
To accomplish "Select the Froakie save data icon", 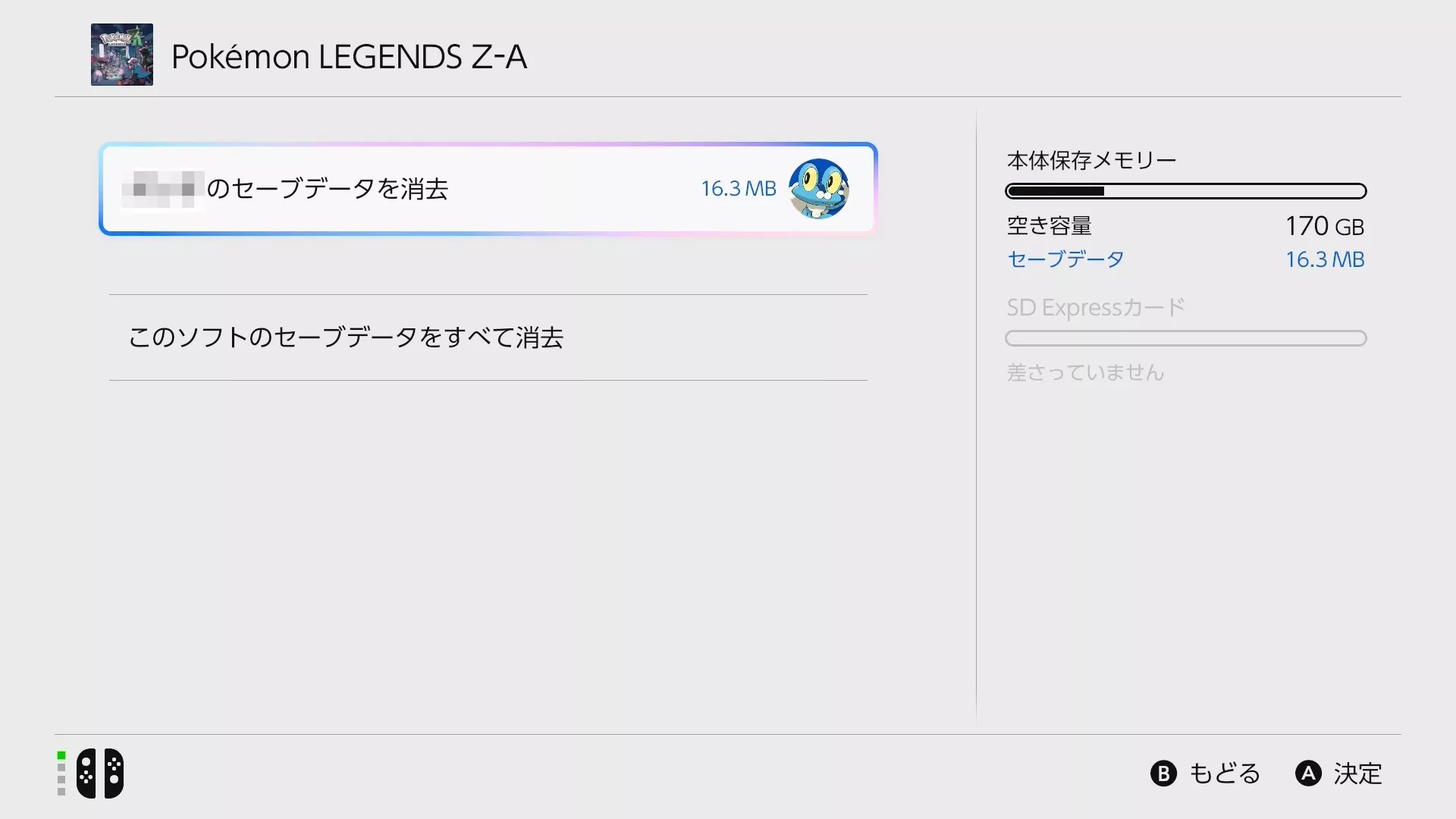I will (819, 189).
